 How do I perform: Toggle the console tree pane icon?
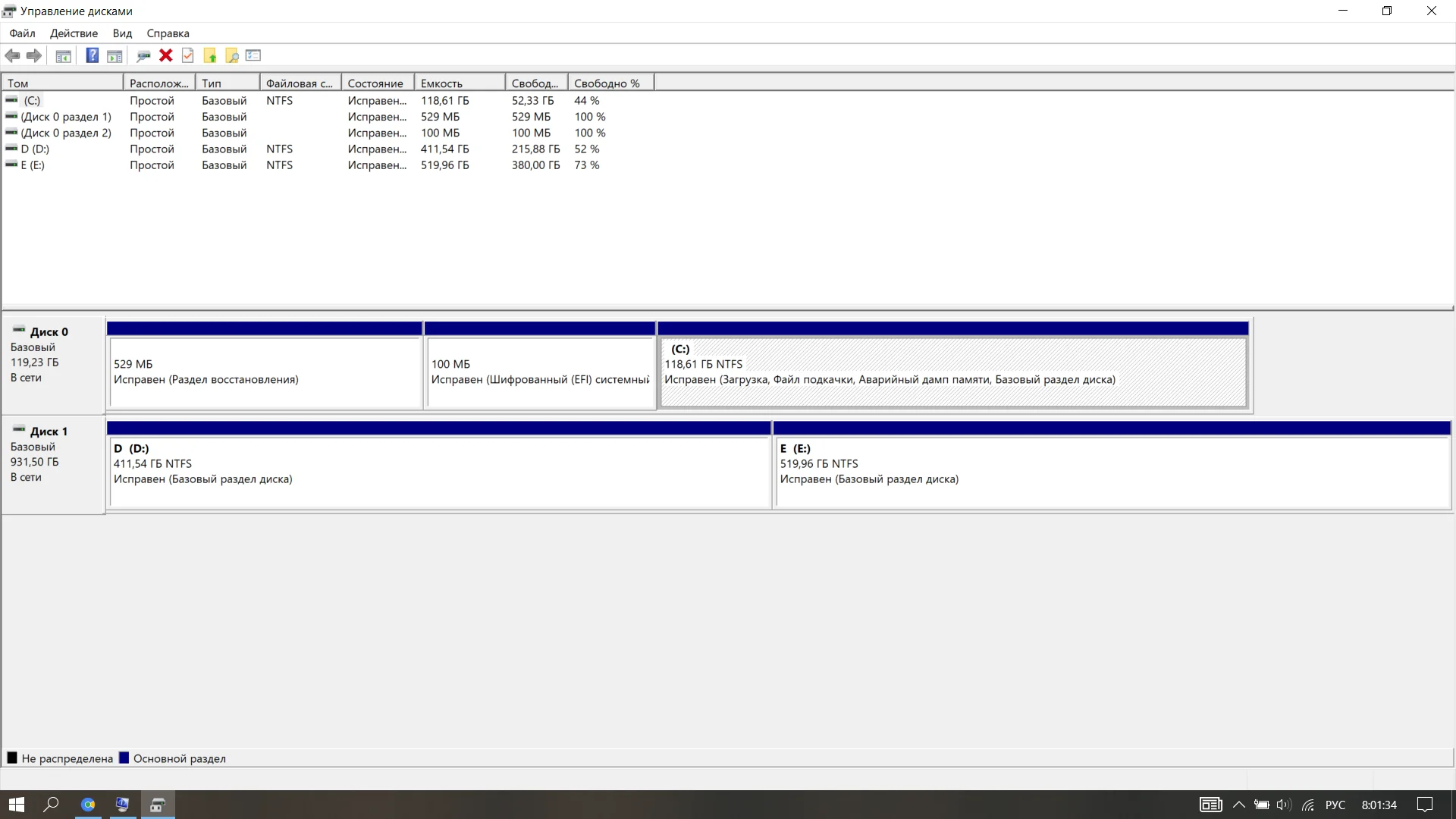pyautogui.click(x=64, y=55)
